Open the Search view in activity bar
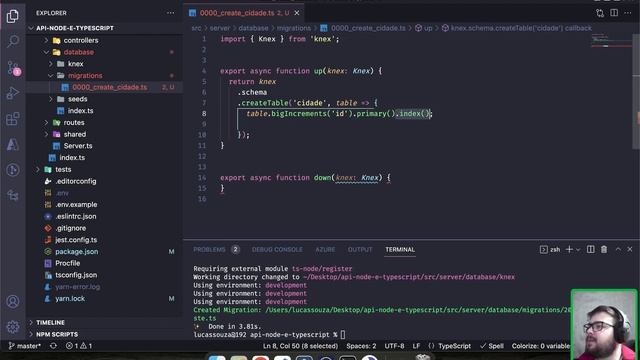 tap(13, 42)
